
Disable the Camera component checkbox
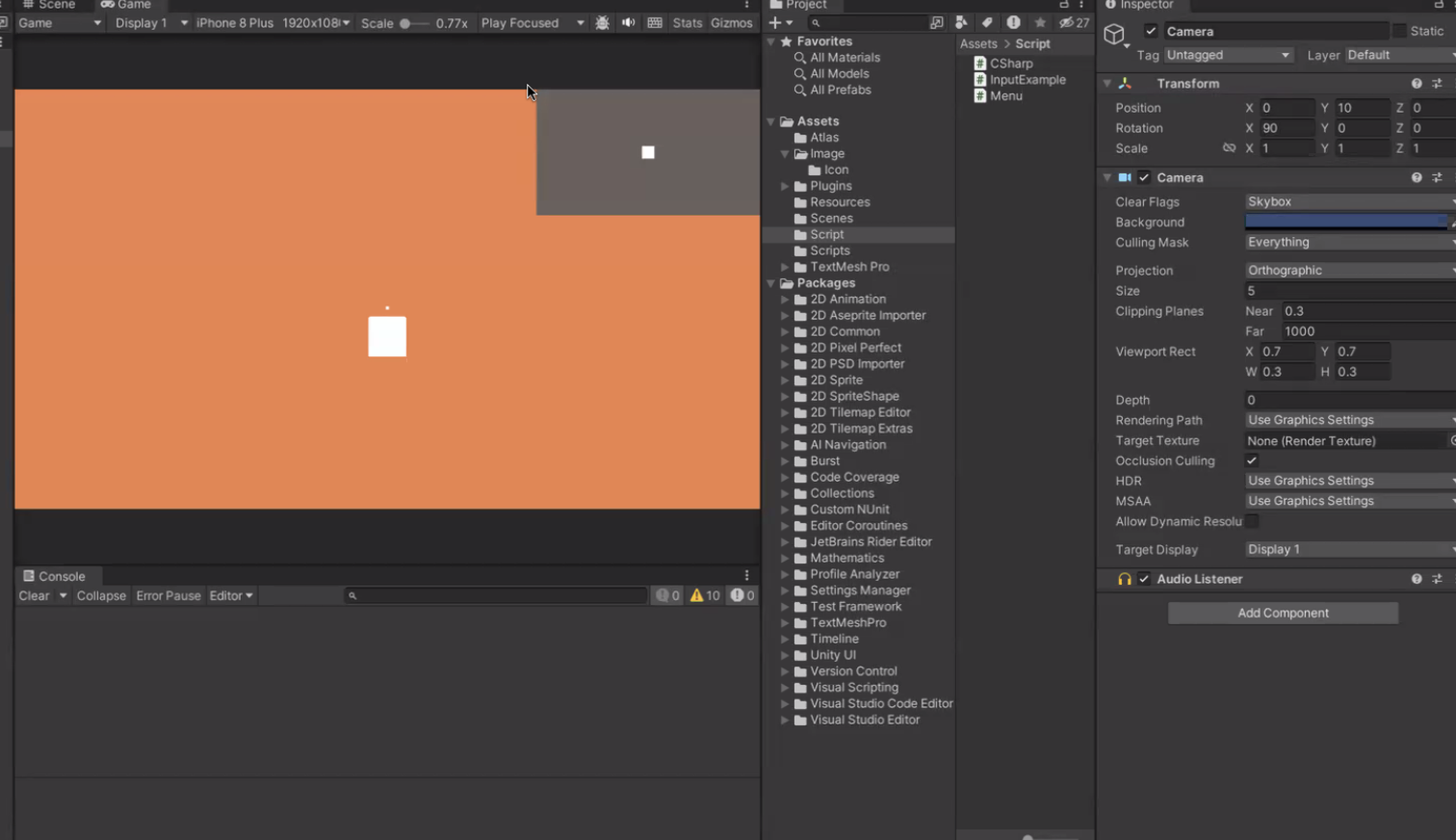pos(1144,178)
